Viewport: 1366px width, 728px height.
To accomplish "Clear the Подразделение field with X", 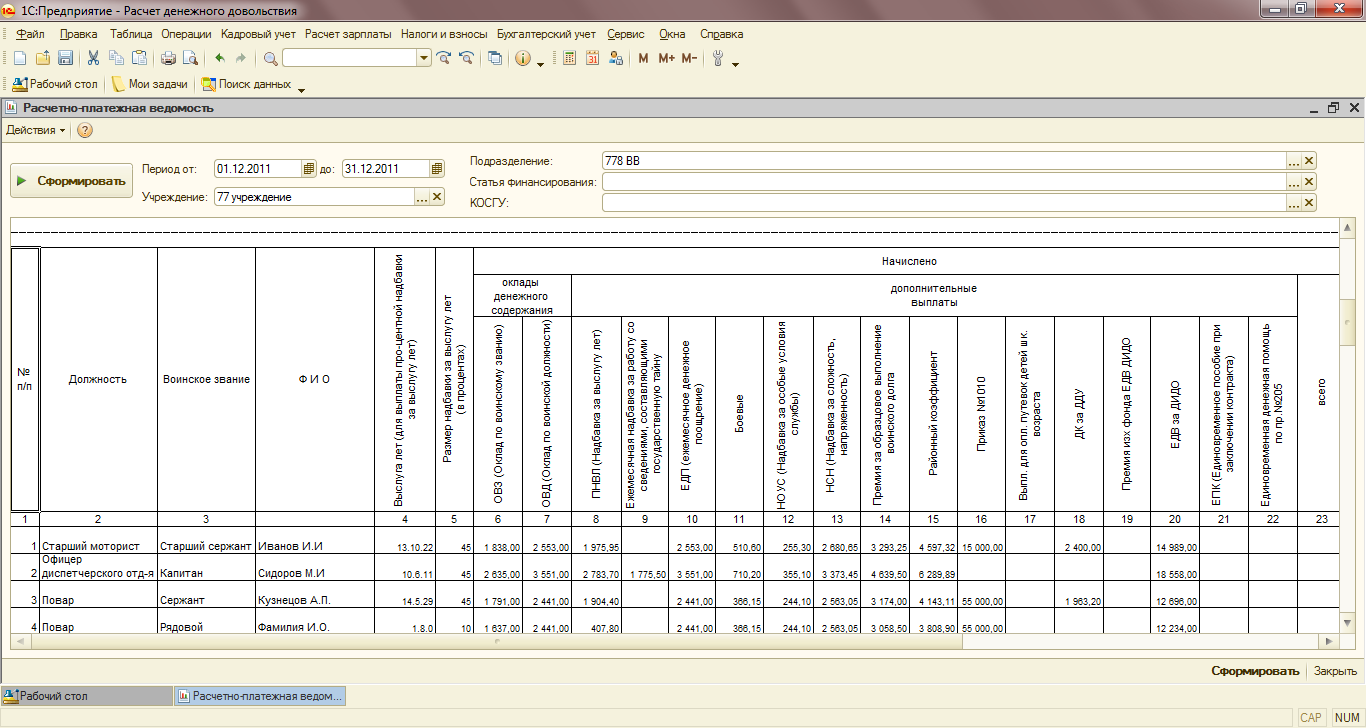I will pos(1309,161).
